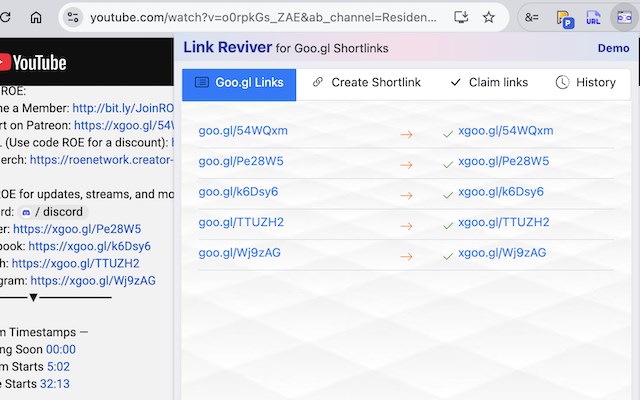
Task: Select the Claim links tab
Action: [x=489, y=82]
